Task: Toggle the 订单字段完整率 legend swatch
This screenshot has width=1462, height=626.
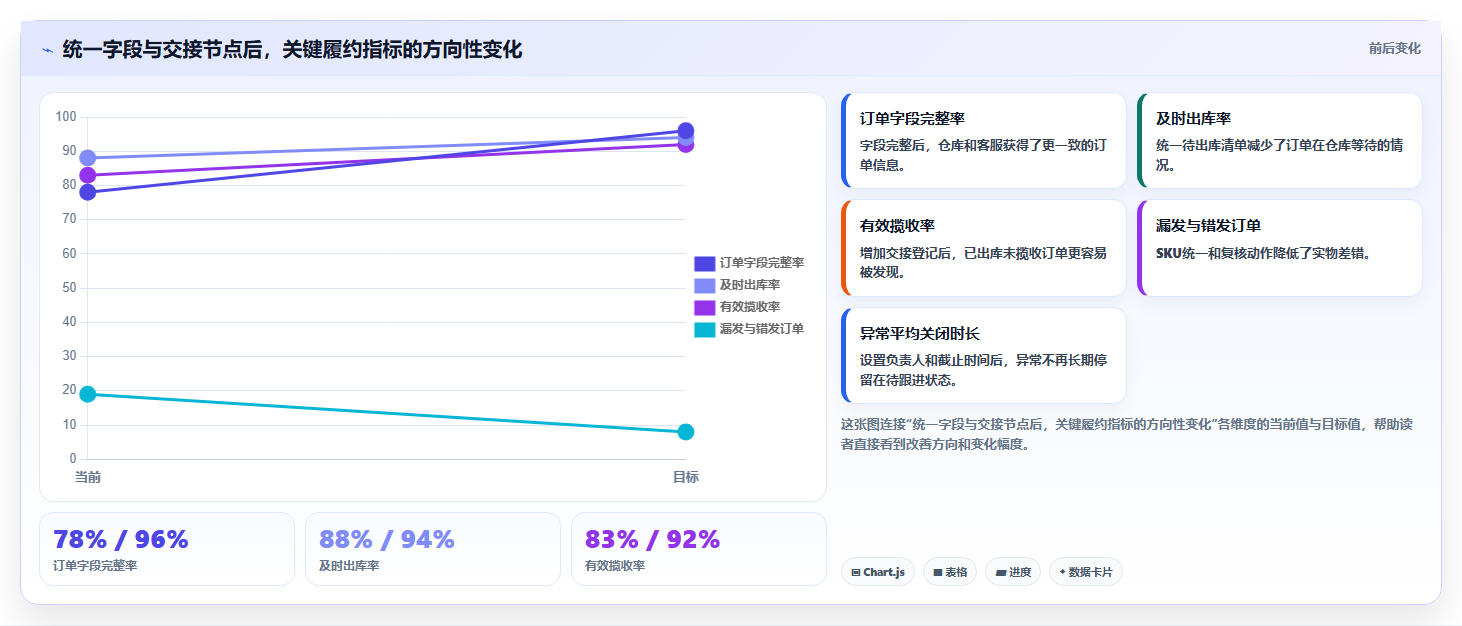Action: tap(705, 263)
